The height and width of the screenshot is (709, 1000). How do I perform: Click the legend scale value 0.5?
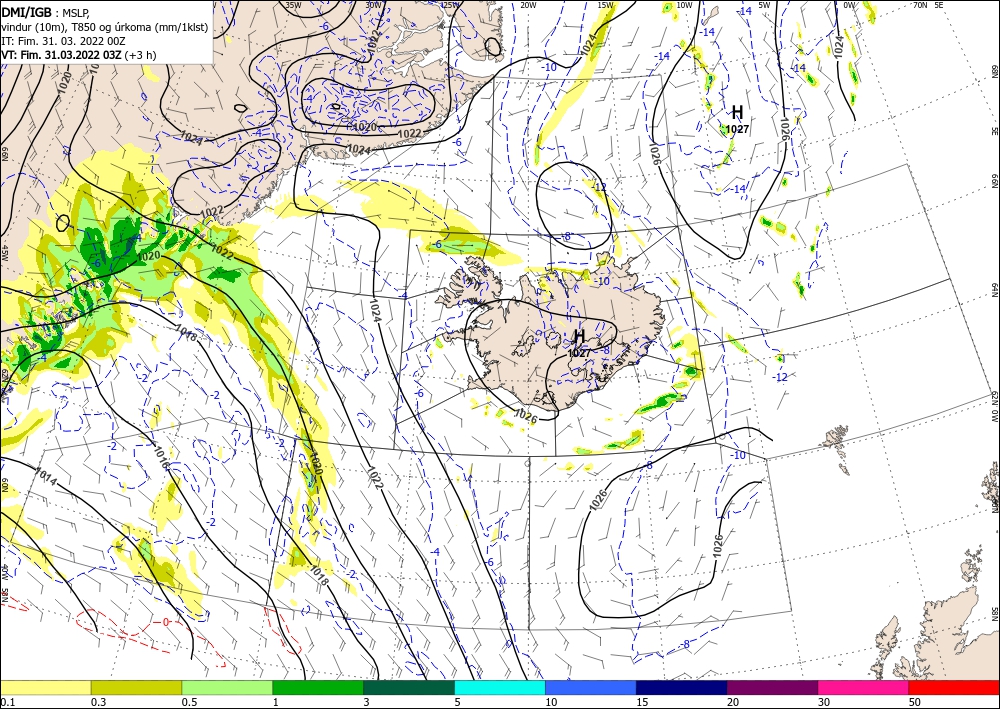[x=188, y=702]
